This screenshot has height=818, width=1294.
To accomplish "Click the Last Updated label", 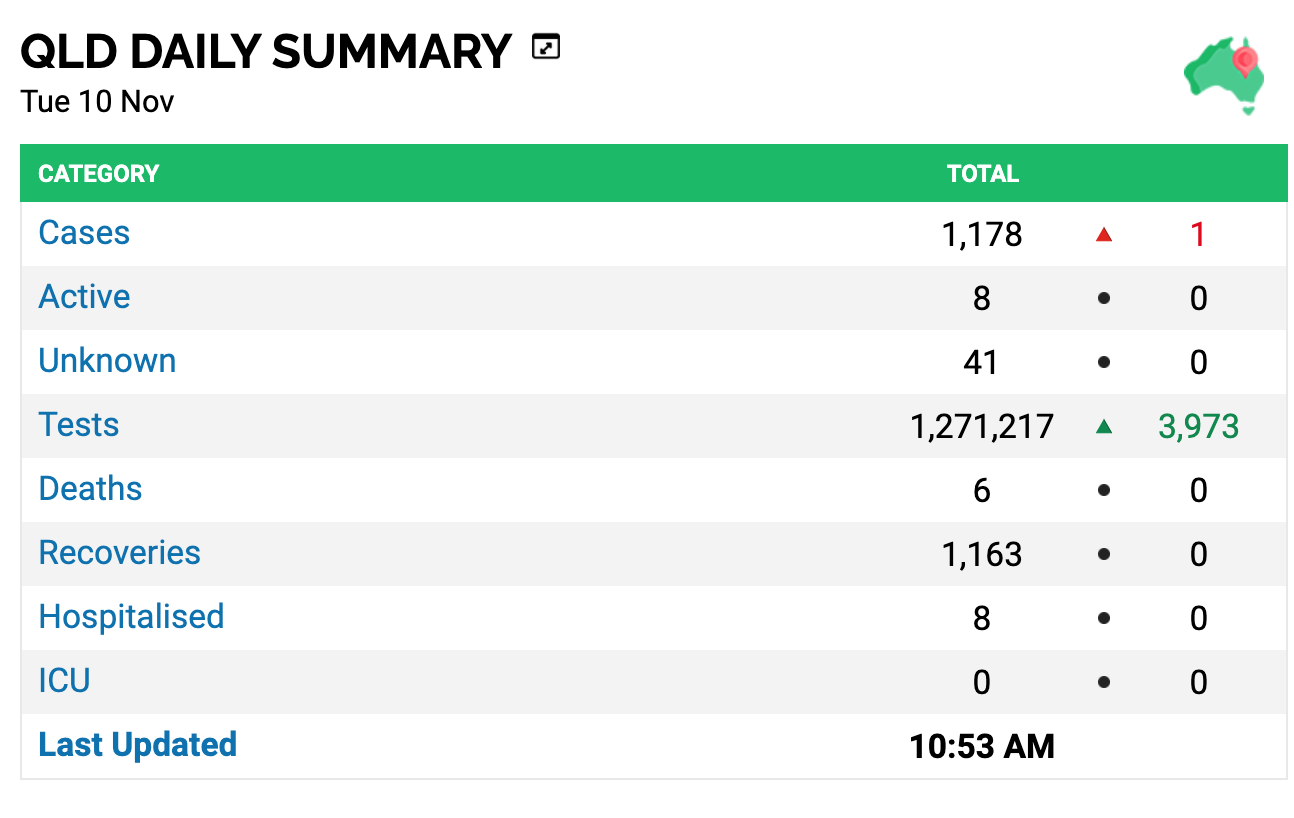I will click(137, 745).
